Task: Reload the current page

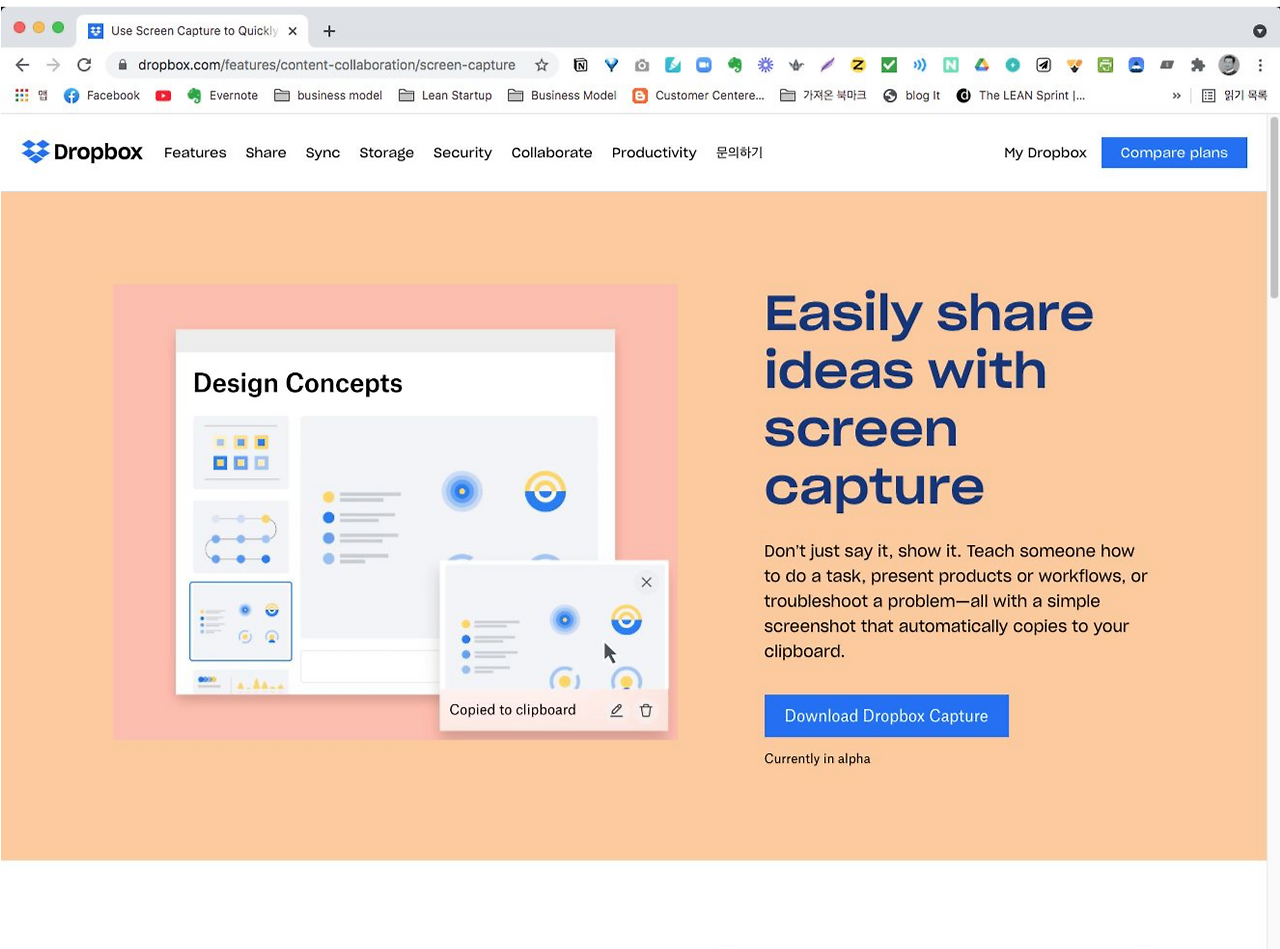Action: [x=84, y=65]
